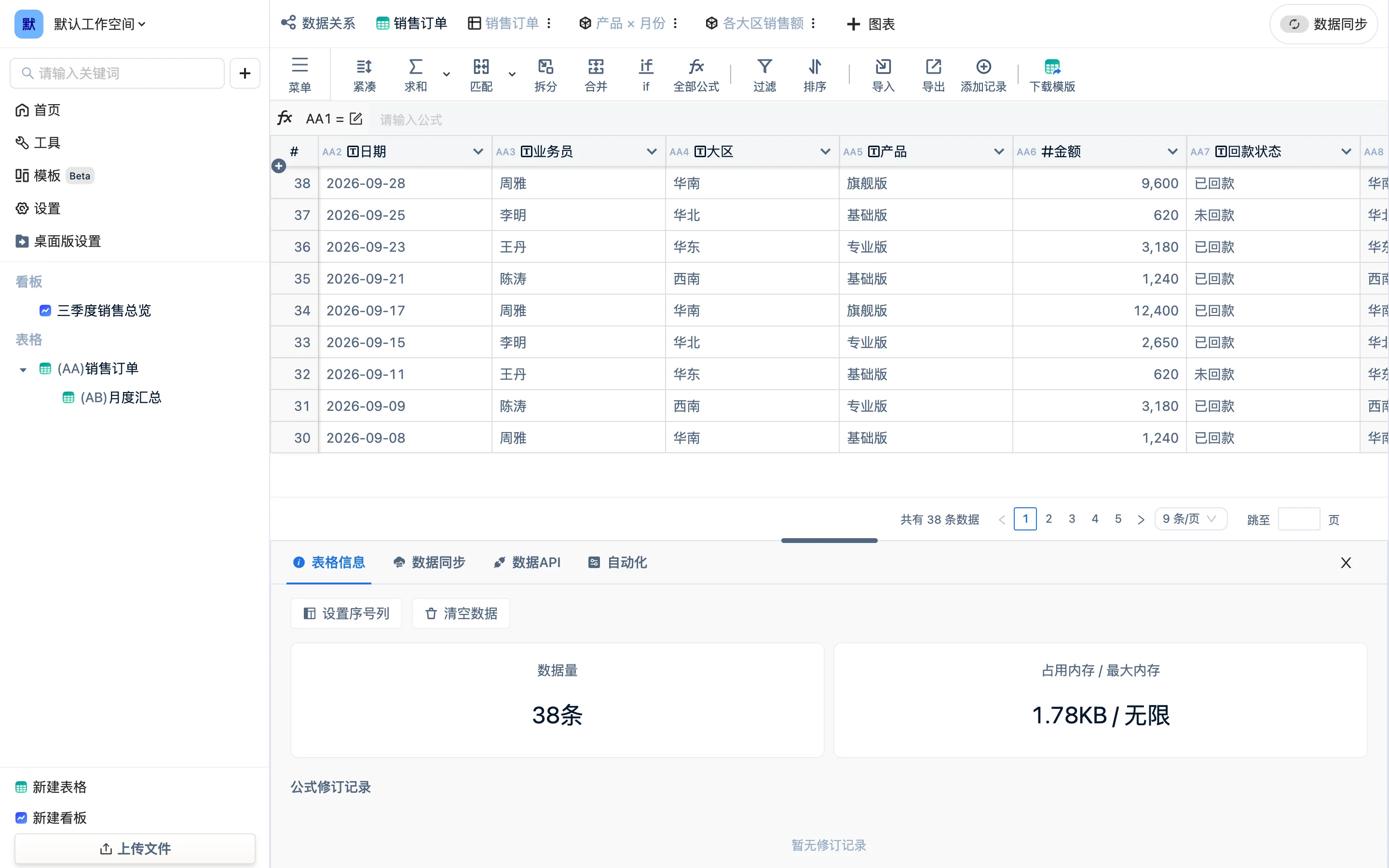Viewport: 1389px width, 868px height.
Task: Open the 过滤 filter tool
Action: tap(764, 75)
